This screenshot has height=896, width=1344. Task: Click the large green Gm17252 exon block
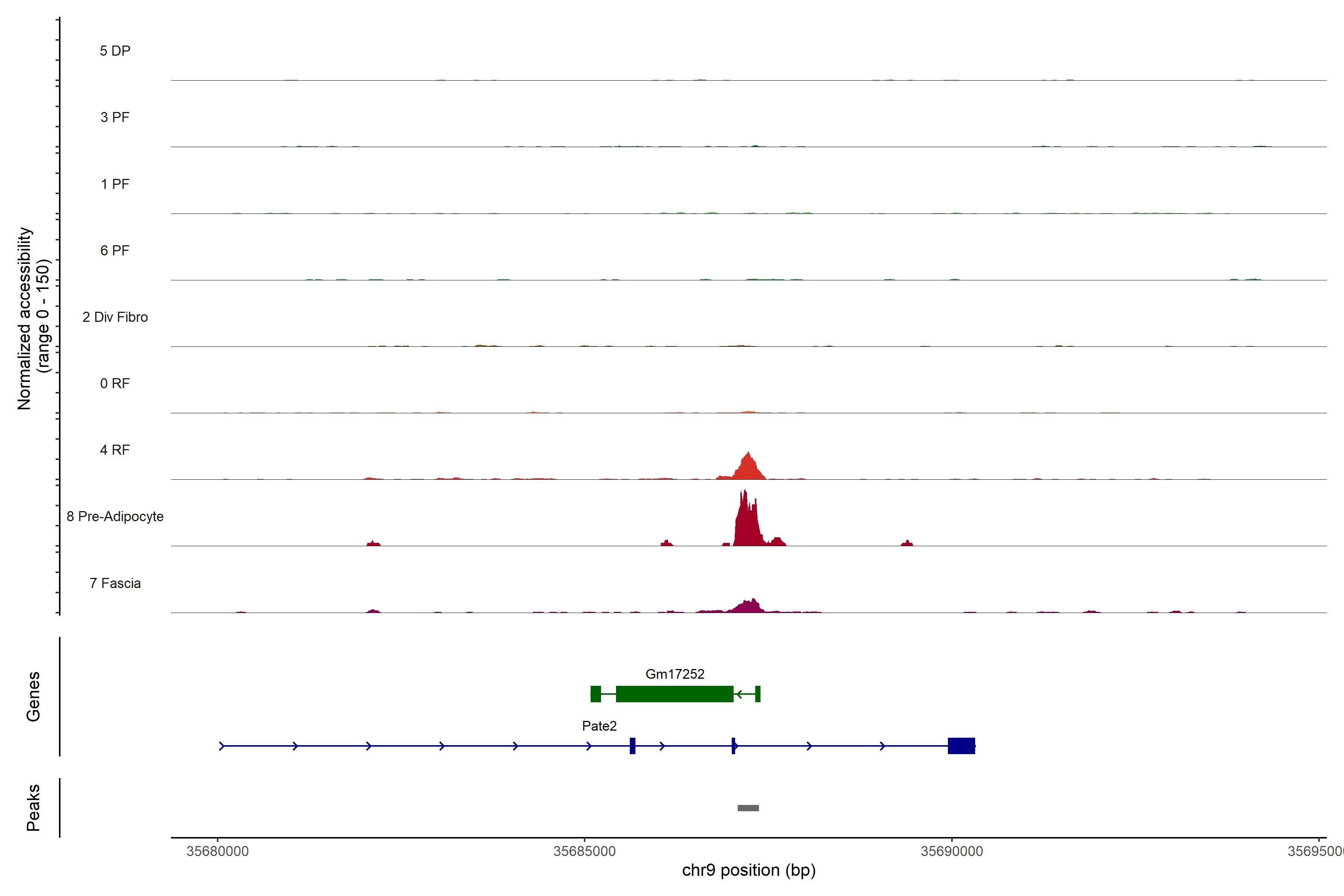(674, 694)
